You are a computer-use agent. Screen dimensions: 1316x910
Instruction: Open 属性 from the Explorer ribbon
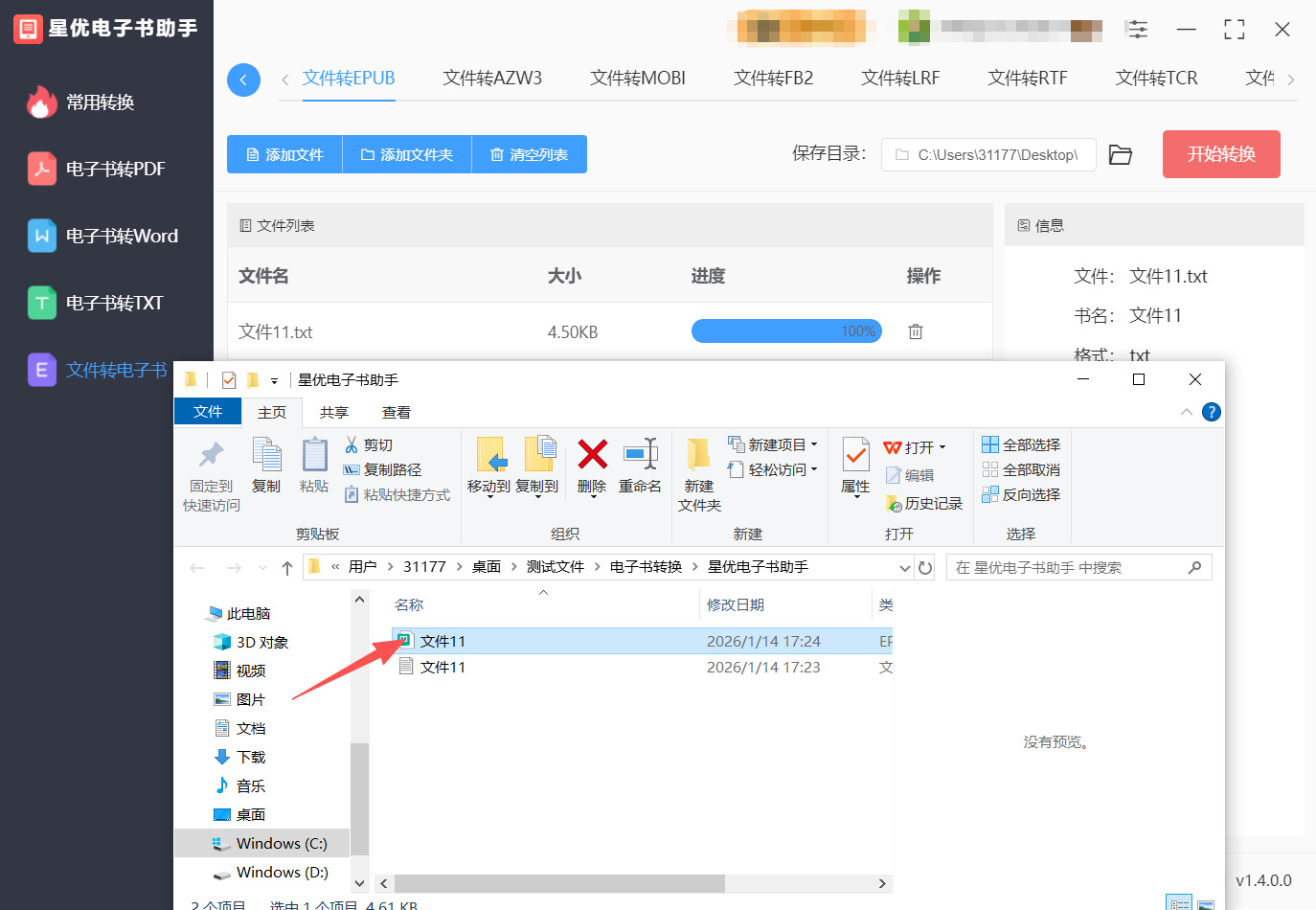[x=855, y=466]
